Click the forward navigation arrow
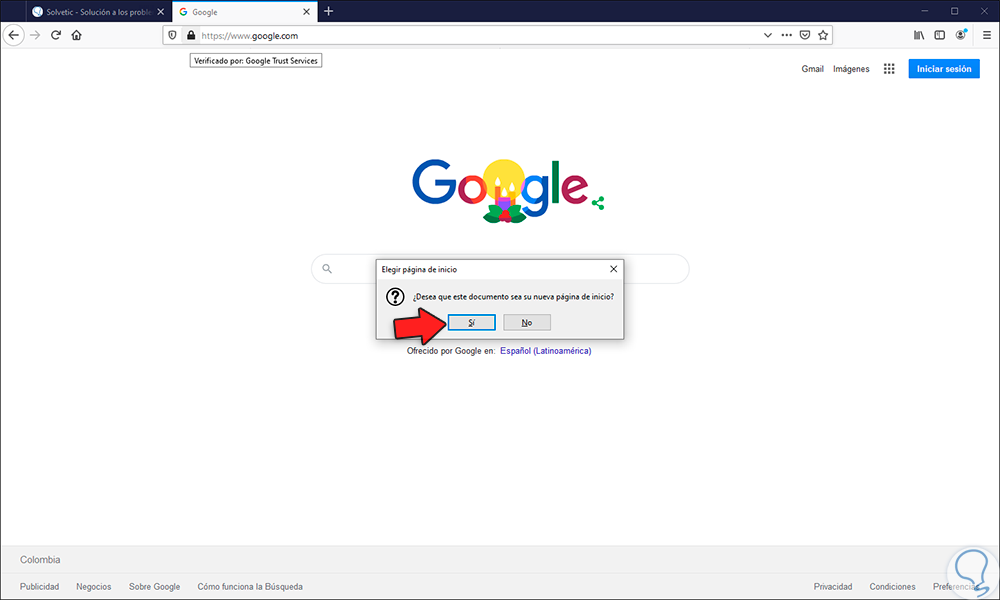 point(35,35)
